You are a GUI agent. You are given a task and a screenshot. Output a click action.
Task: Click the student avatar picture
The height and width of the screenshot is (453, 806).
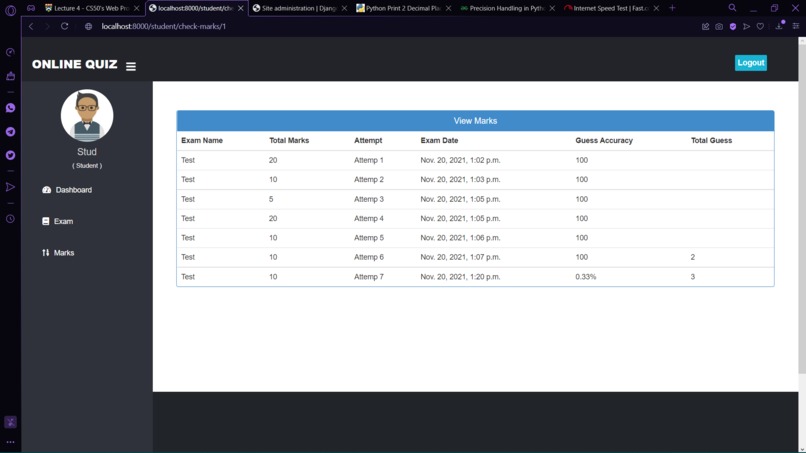(x=87, y=115)
